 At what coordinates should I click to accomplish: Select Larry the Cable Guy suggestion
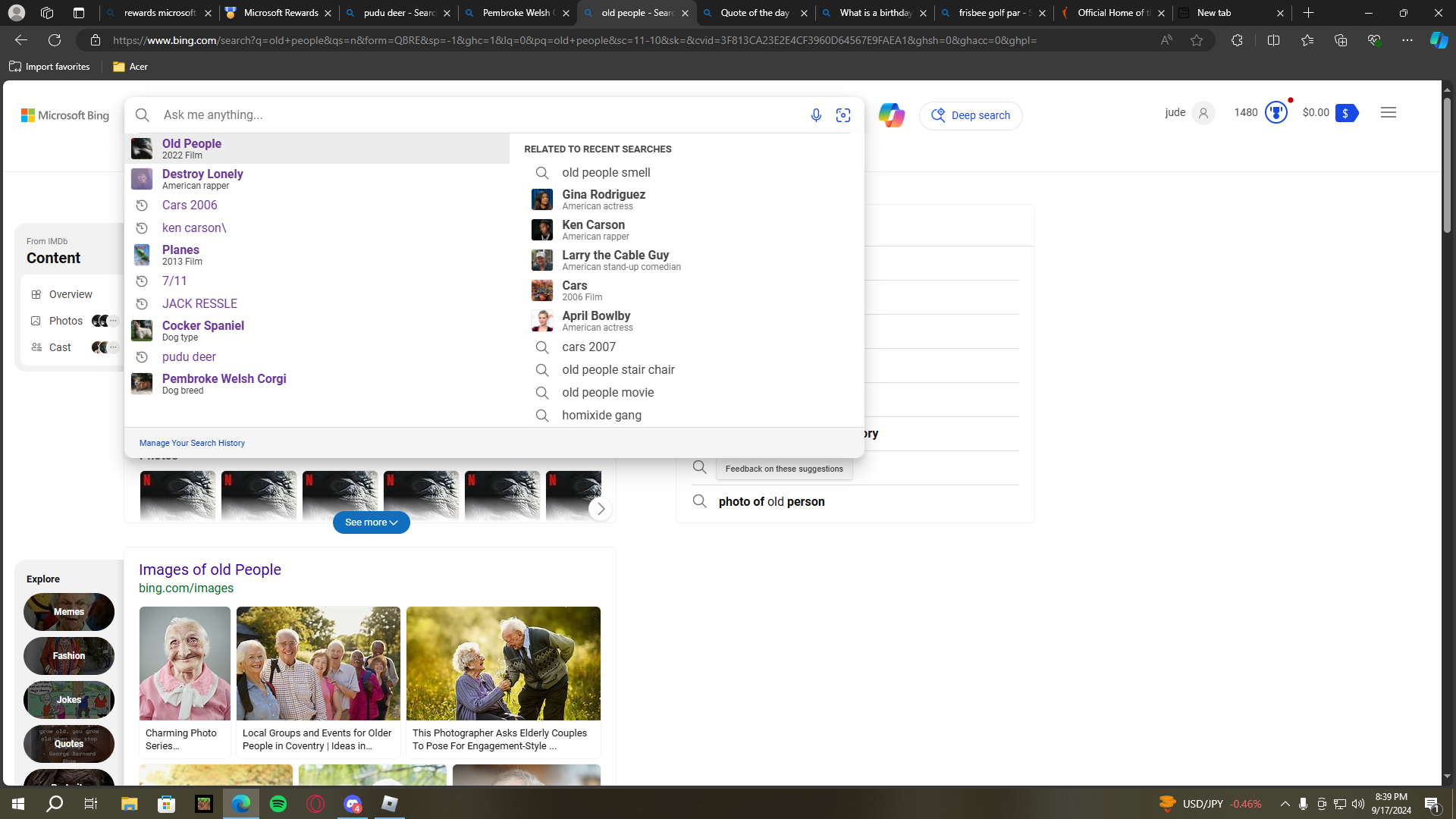614,260
